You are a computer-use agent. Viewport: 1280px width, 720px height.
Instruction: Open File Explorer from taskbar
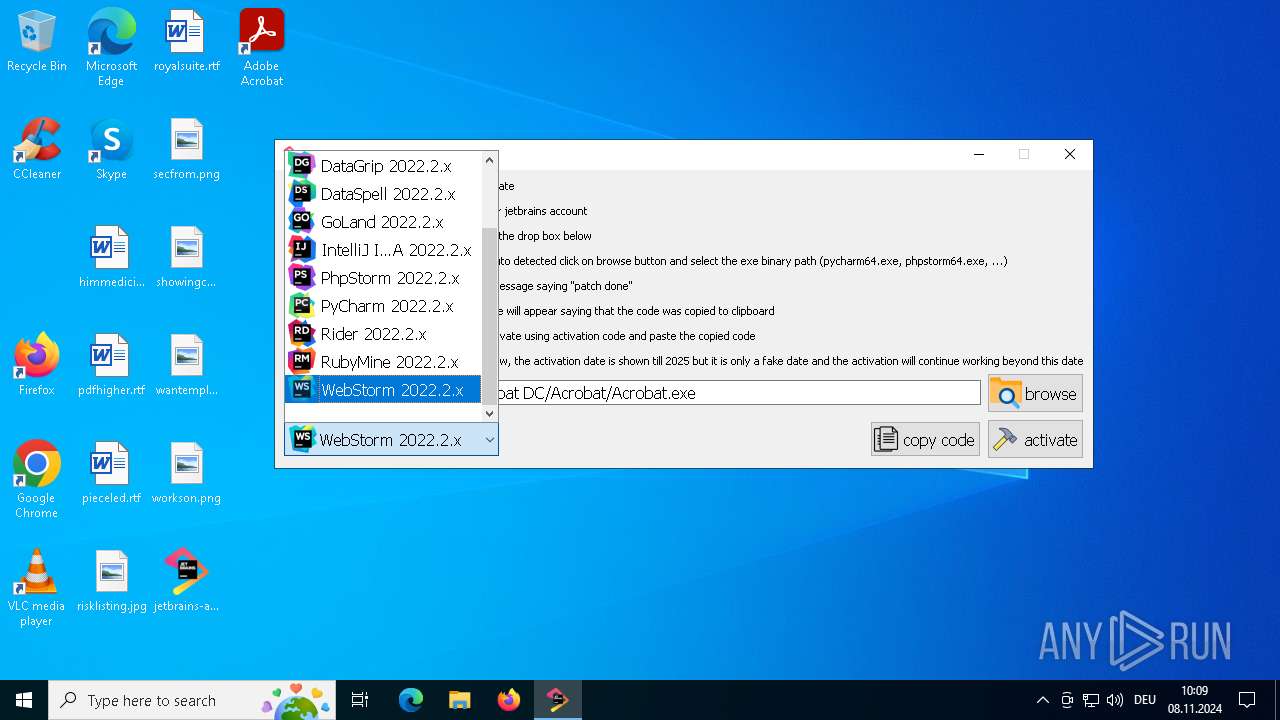point(459,700)
